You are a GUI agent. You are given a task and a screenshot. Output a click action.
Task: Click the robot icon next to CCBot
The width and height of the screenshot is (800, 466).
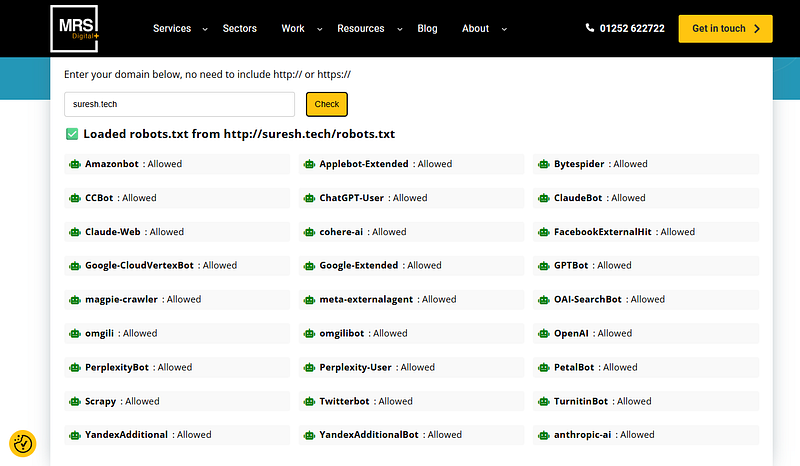pos(75,198)
